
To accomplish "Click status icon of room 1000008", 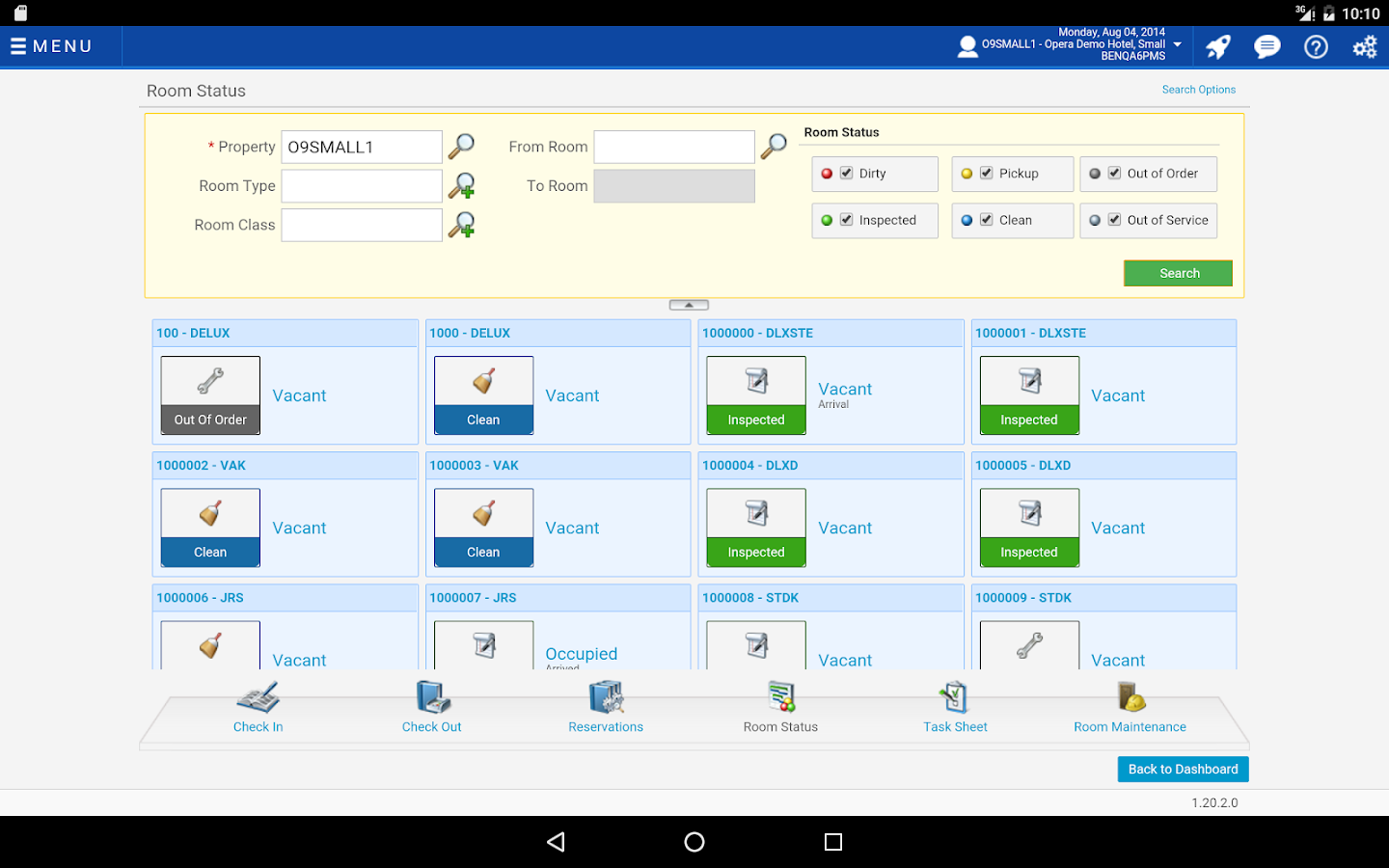I will [x=756, y=645].
